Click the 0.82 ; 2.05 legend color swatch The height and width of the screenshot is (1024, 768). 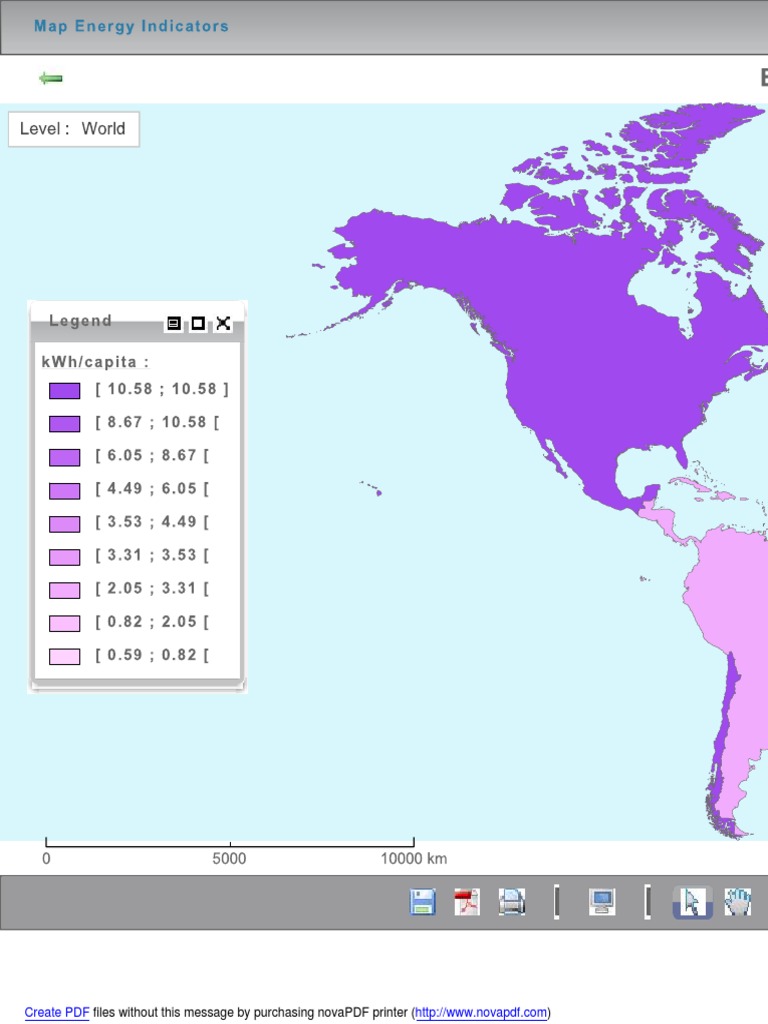click(65, 624)
